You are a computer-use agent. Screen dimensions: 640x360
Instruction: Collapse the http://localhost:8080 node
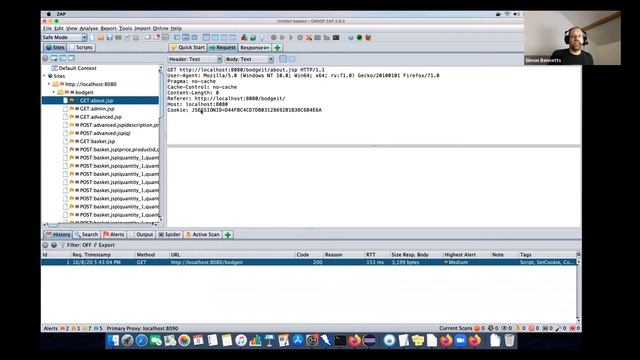point(49,84)
